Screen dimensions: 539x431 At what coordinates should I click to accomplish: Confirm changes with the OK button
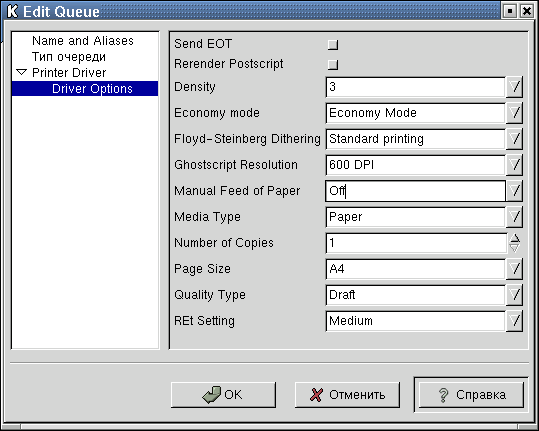[x=223, y=395]
